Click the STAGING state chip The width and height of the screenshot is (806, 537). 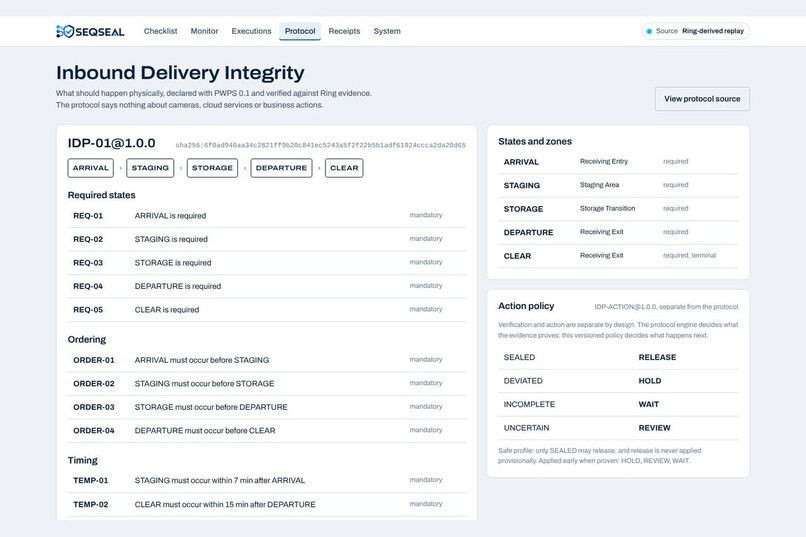150,168
